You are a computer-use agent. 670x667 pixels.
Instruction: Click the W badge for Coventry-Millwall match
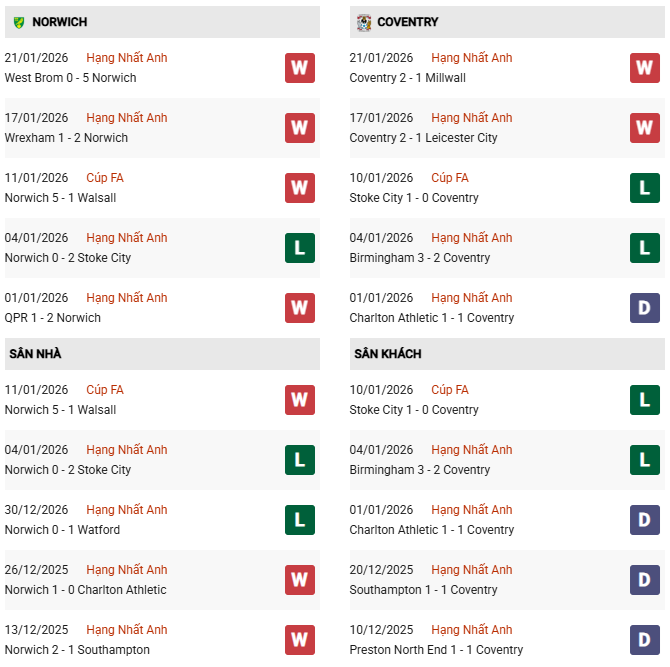[644, 68]
